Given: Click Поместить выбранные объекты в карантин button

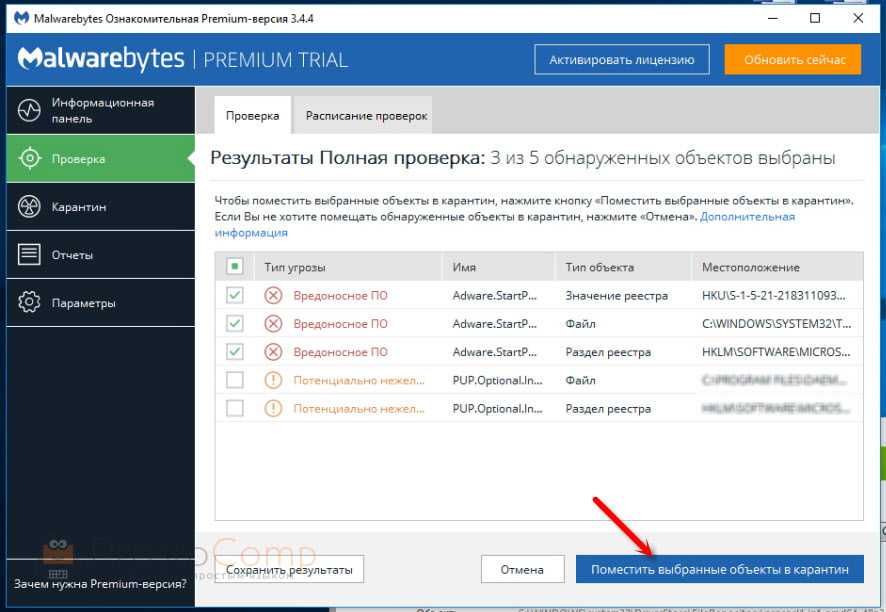Looking at the screenshot, I should coord(719,569).
